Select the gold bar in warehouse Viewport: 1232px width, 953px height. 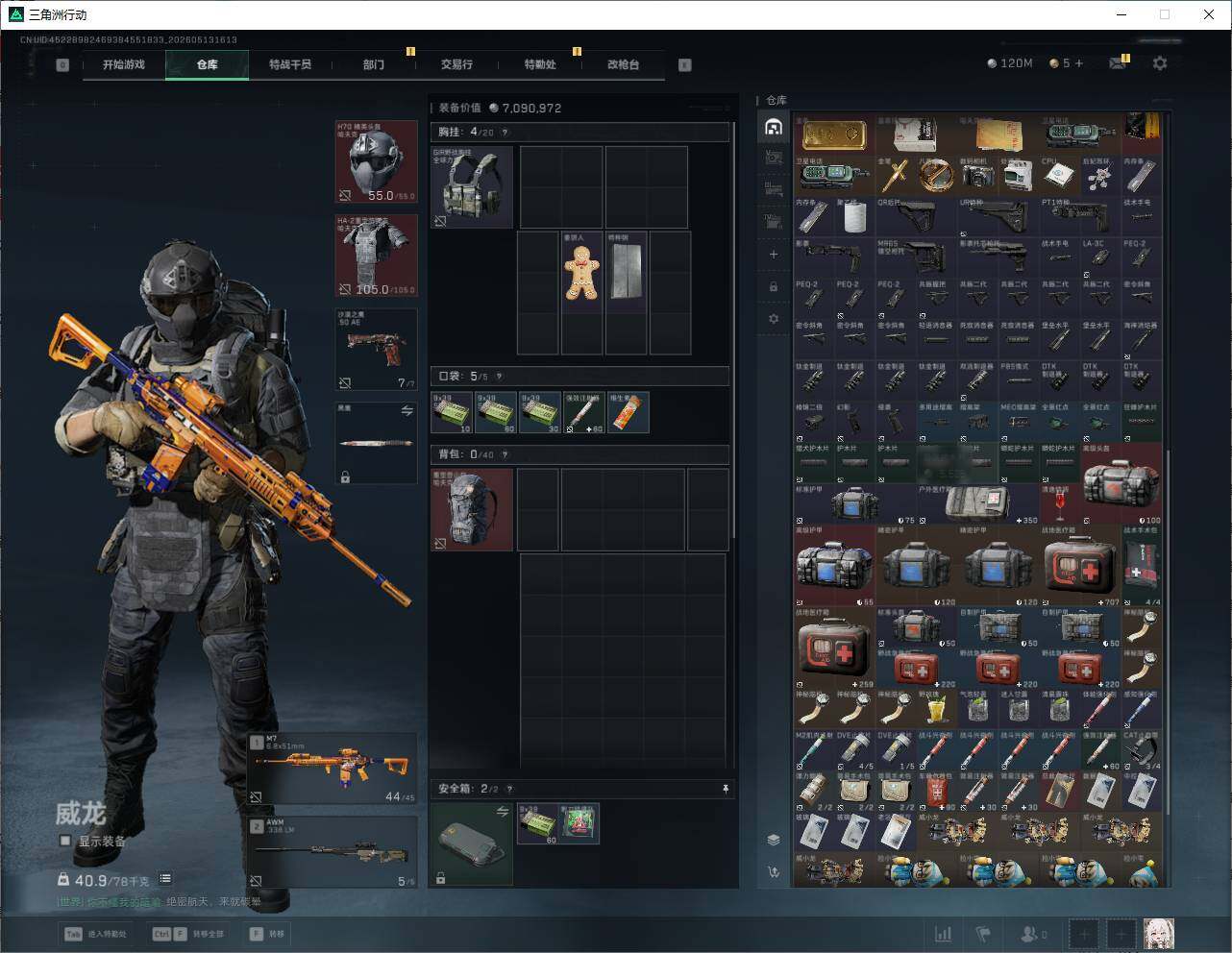point(834,134)
